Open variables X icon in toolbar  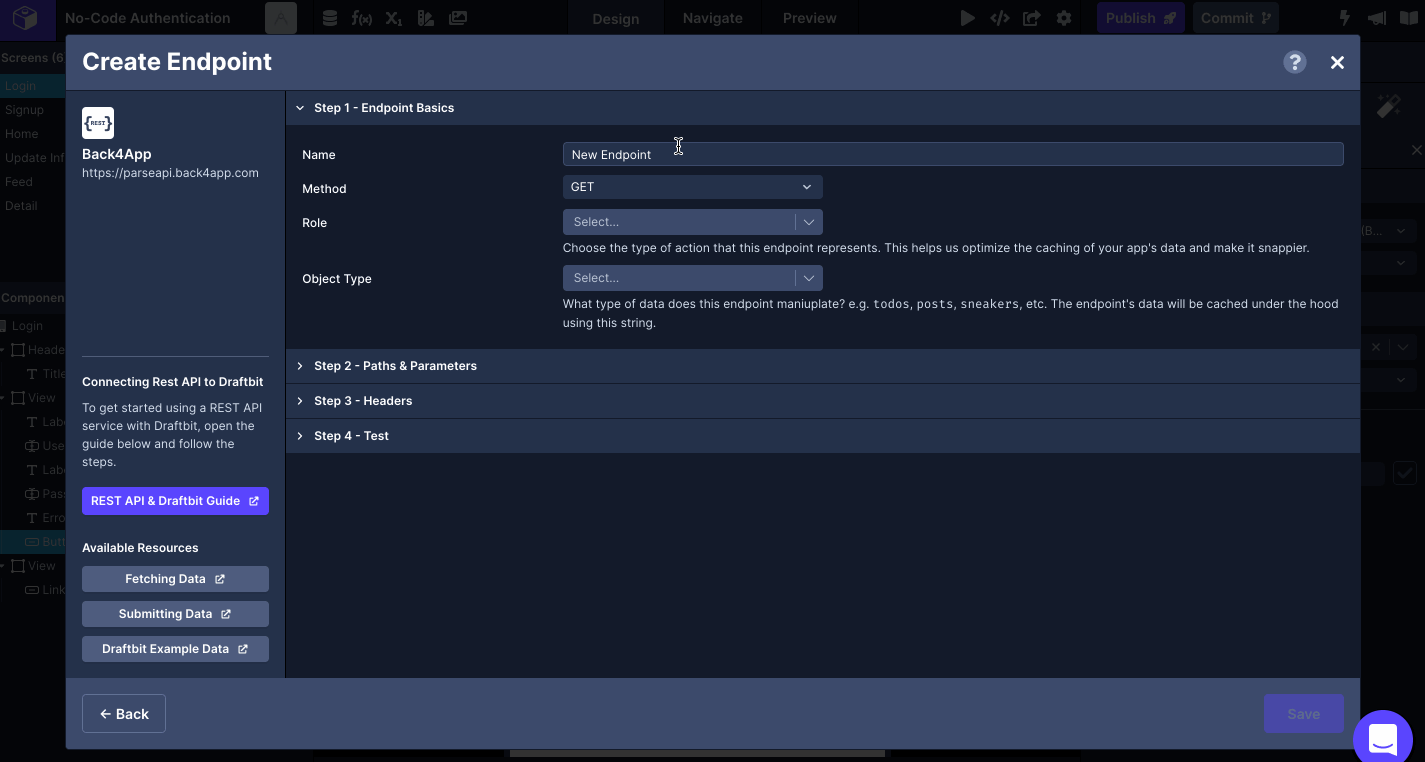pos(394,18)
